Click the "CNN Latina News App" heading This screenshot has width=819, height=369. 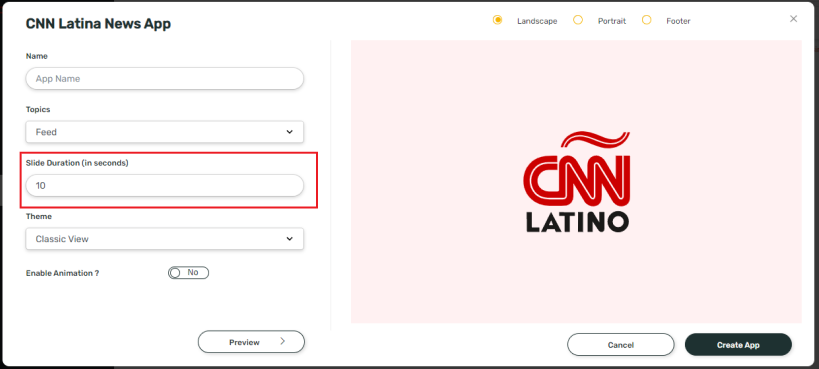click(98, 24)
